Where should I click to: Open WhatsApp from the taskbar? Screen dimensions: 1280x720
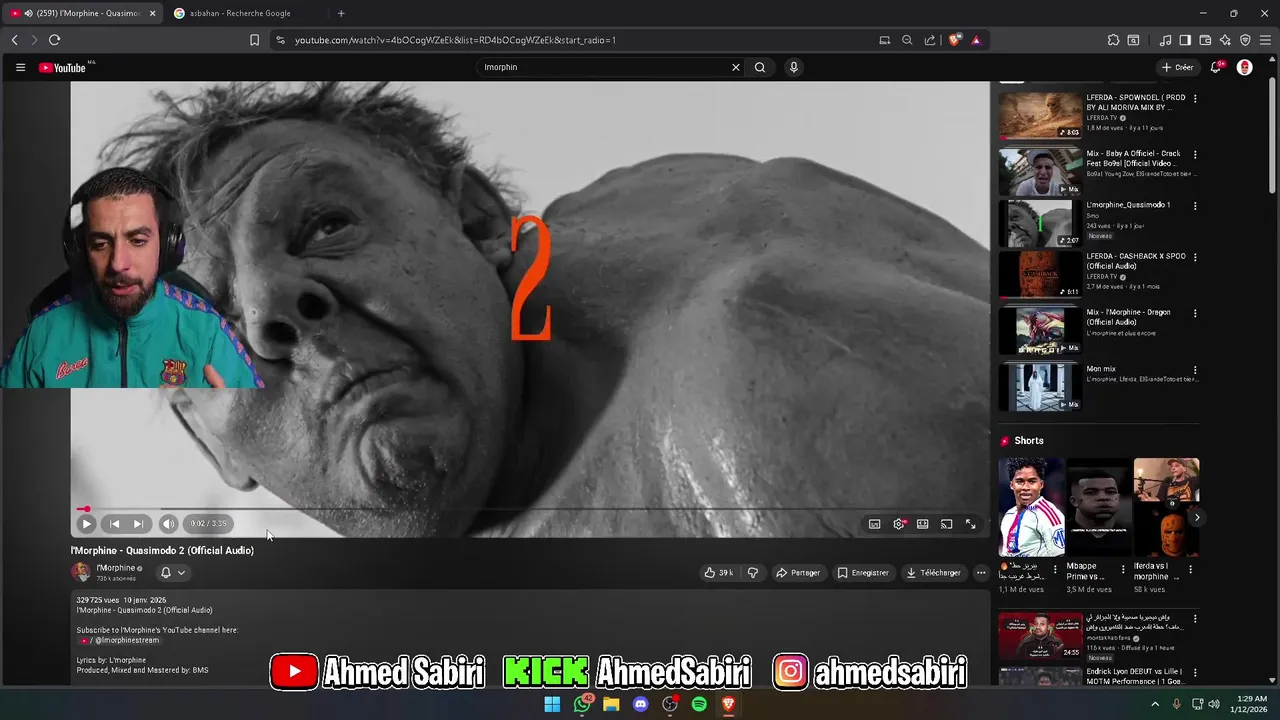click(582, 704)
